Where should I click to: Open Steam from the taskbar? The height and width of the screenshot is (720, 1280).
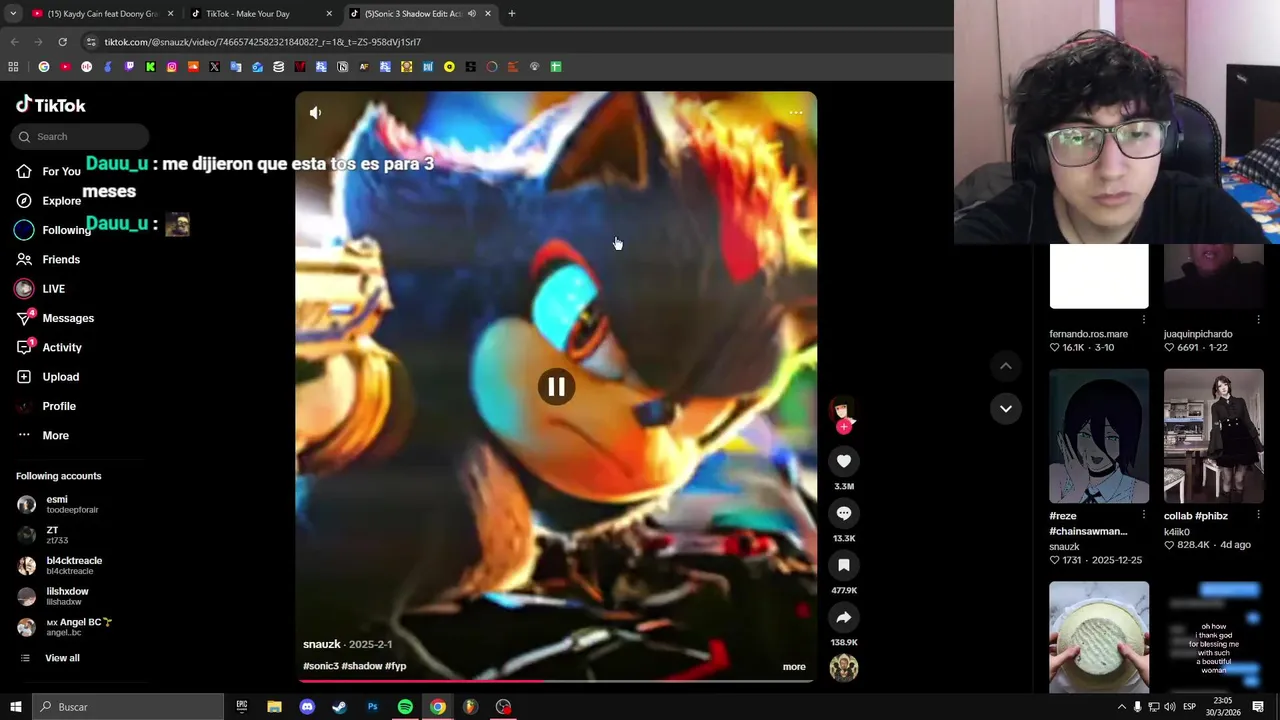point(339,707)
